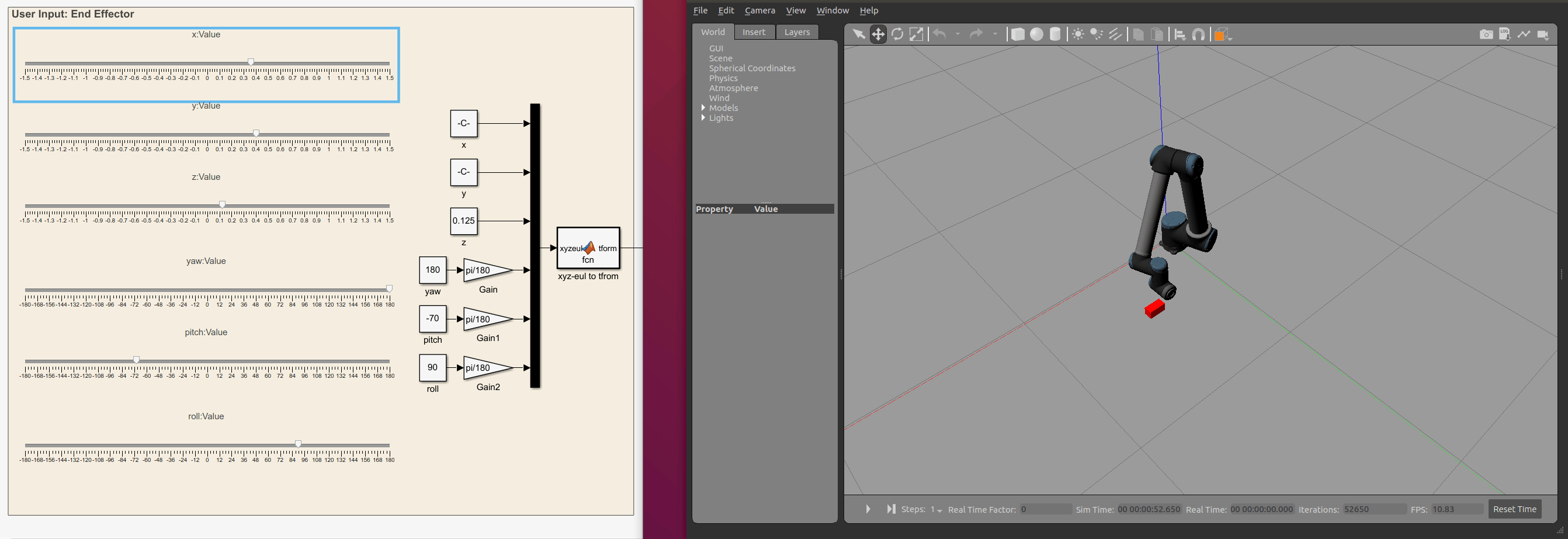This screenshot has width=1568, height=539.
Task: Expand the Models tree node
Action: 703,107
